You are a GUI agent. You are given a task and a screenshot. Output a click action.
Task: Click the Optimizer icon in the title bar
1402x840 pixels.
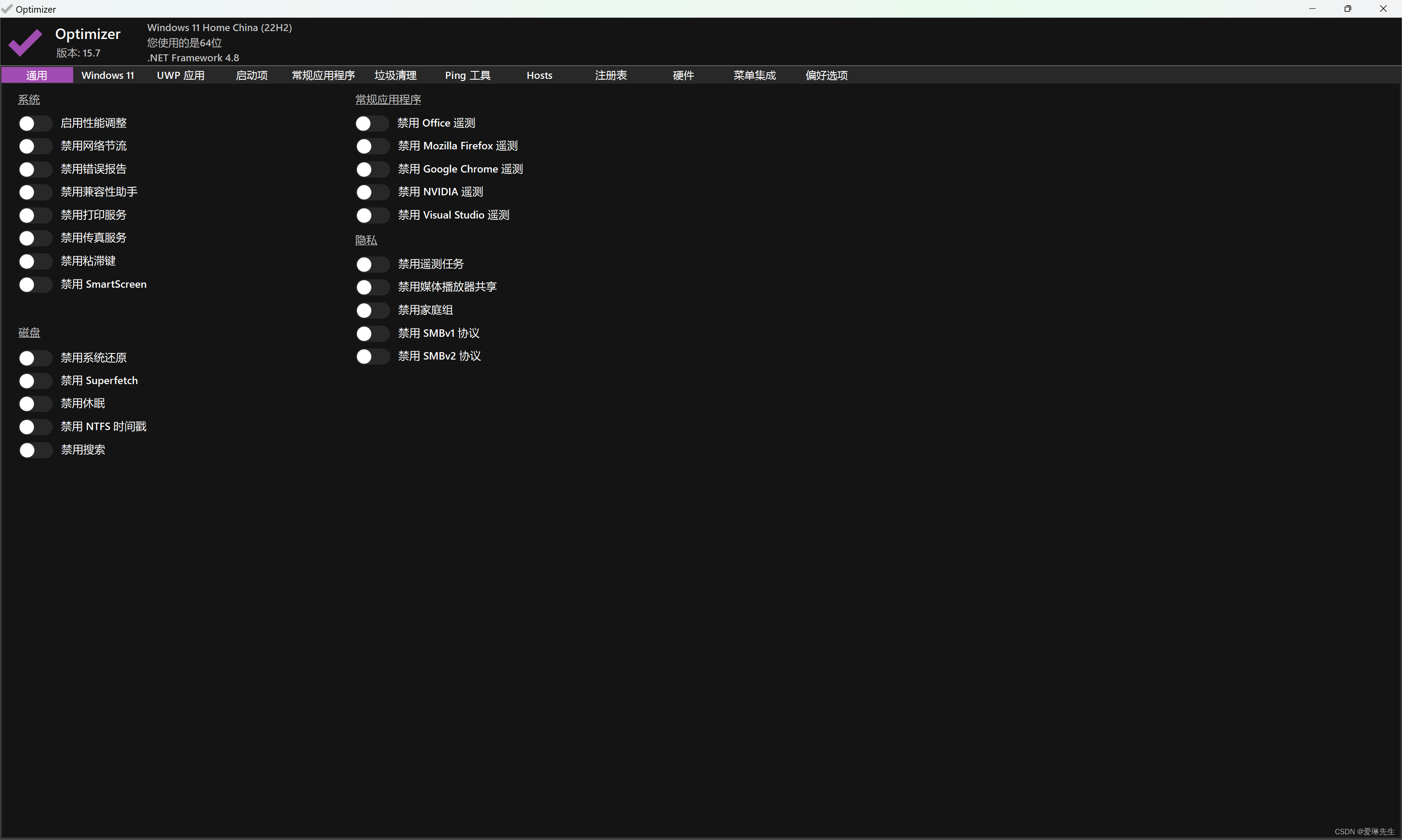point(7,8)
